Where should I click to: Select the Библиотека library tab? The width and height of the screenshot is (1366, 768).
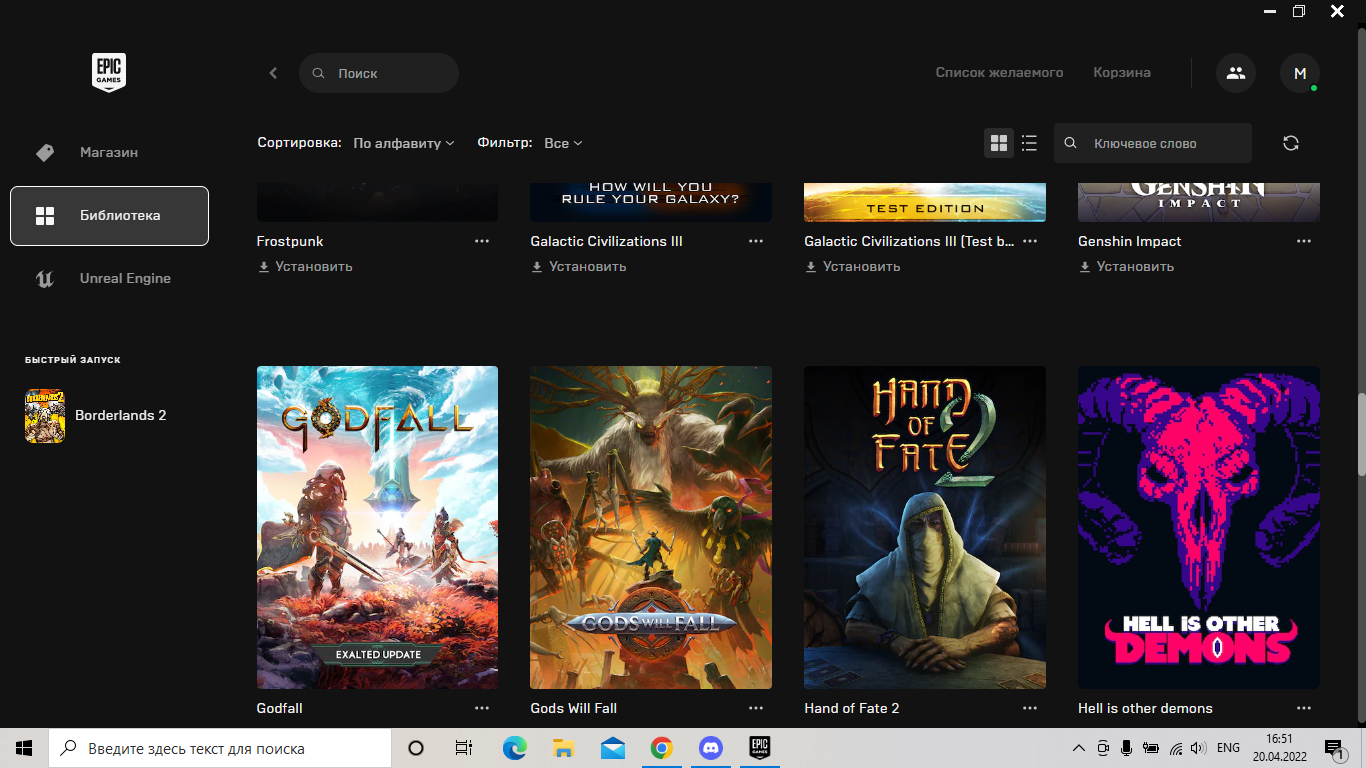tap(109, 215)
